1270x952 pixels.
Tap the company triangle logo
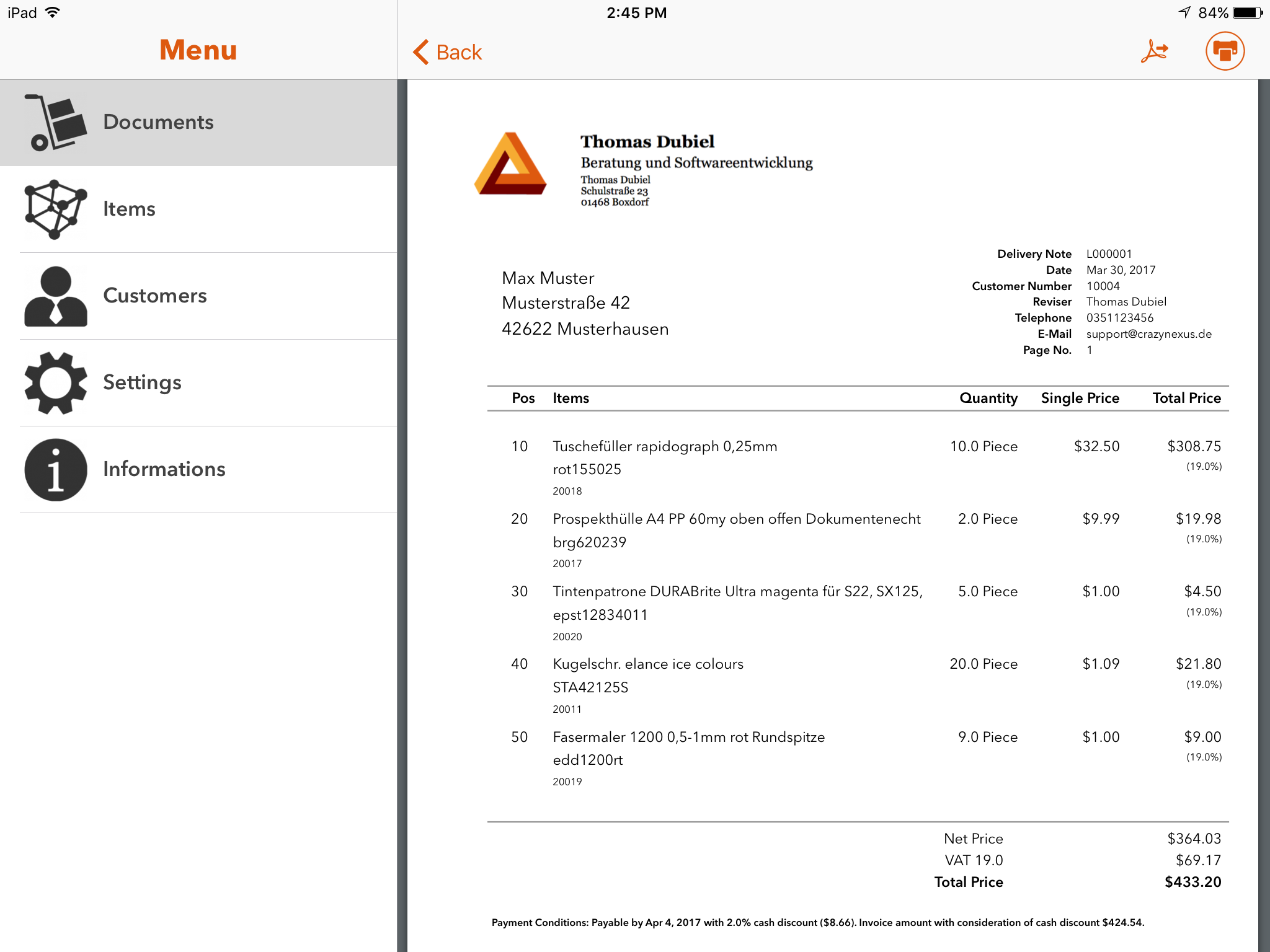[510, 164]
